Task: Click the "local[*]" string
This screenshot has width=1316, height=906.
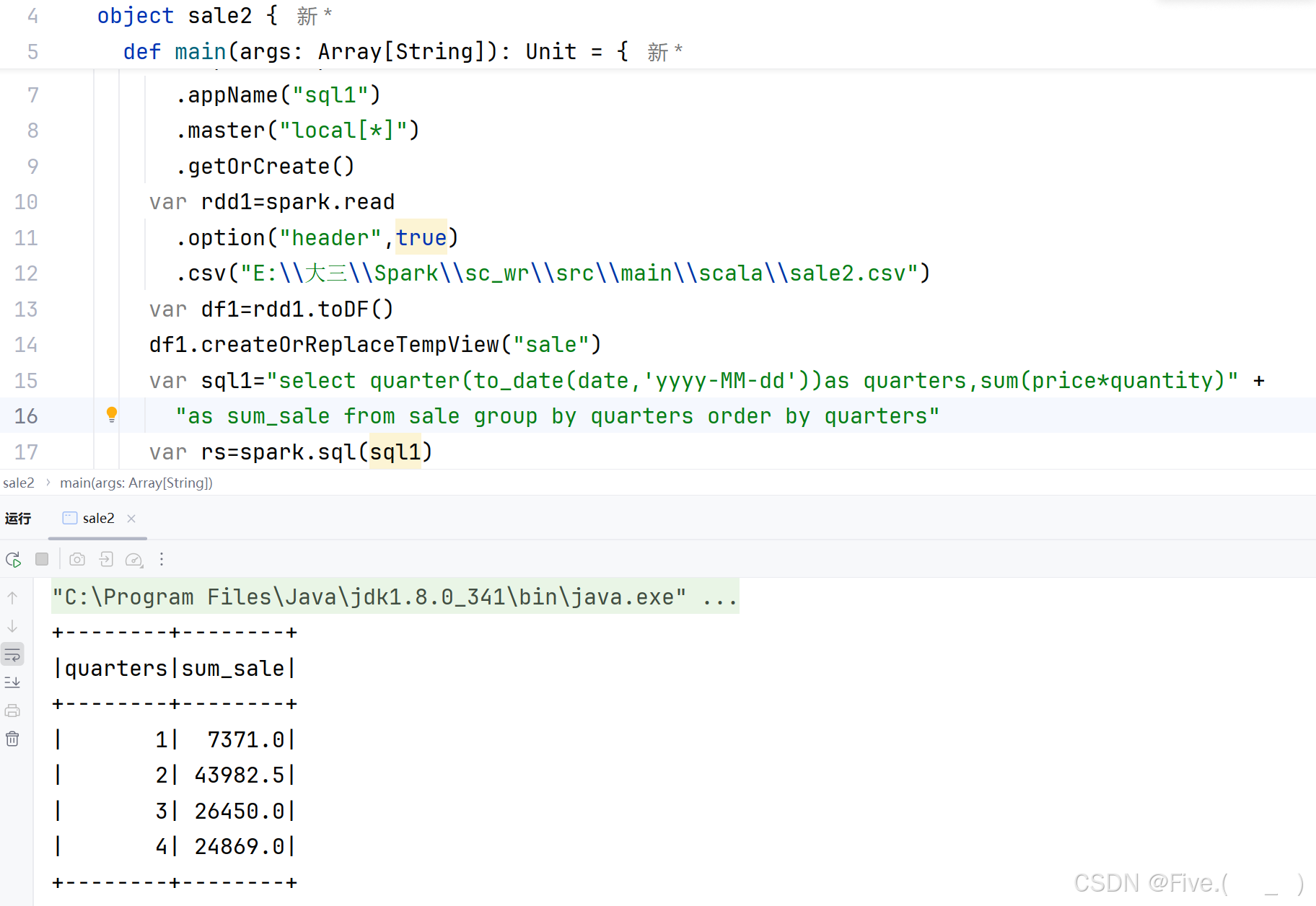Action: (344, 131)
